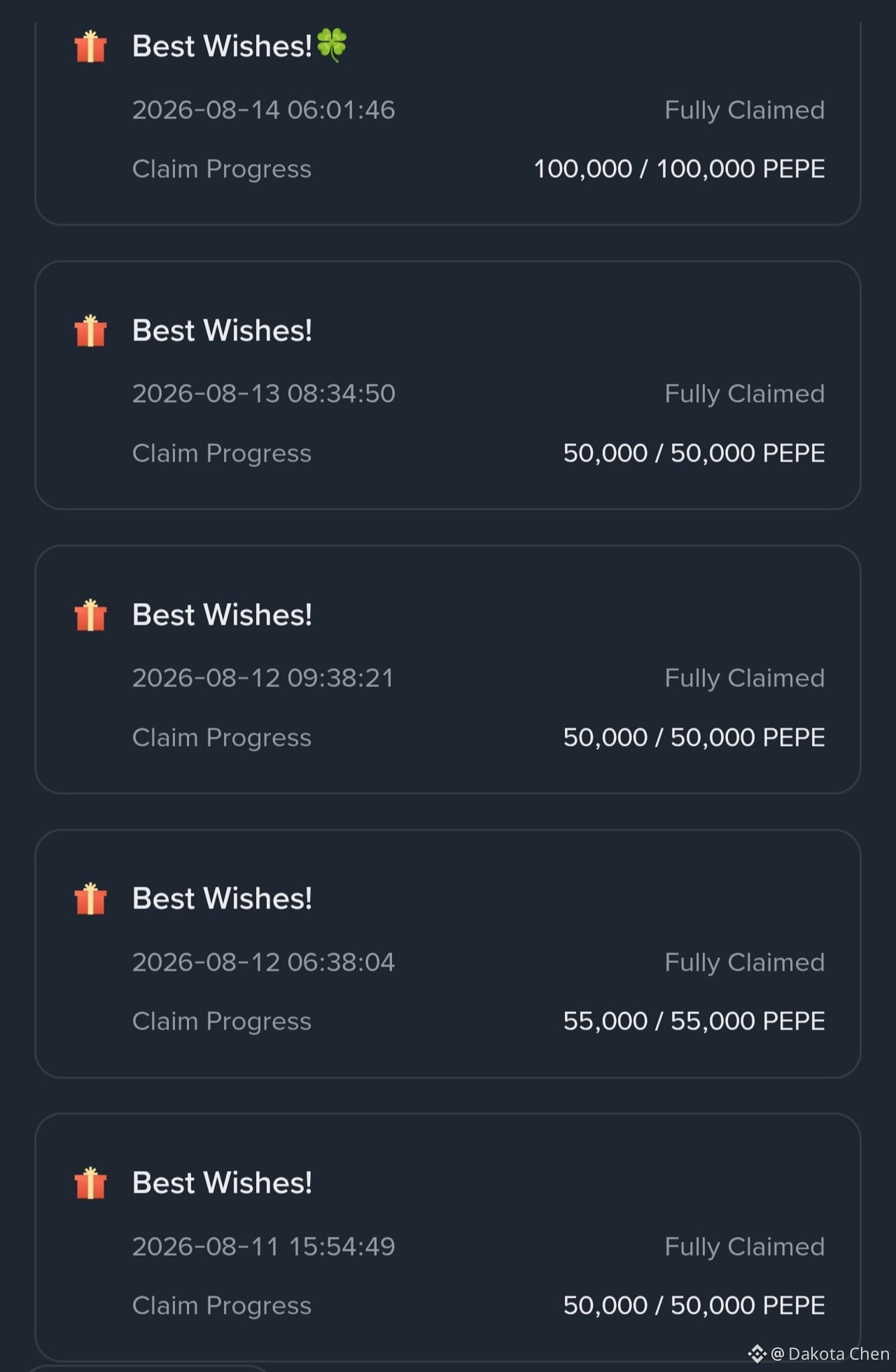Screen dimensions: 896x1372
Task: Open the @ Dakota Chen watermark profile
Action: 829,1354
